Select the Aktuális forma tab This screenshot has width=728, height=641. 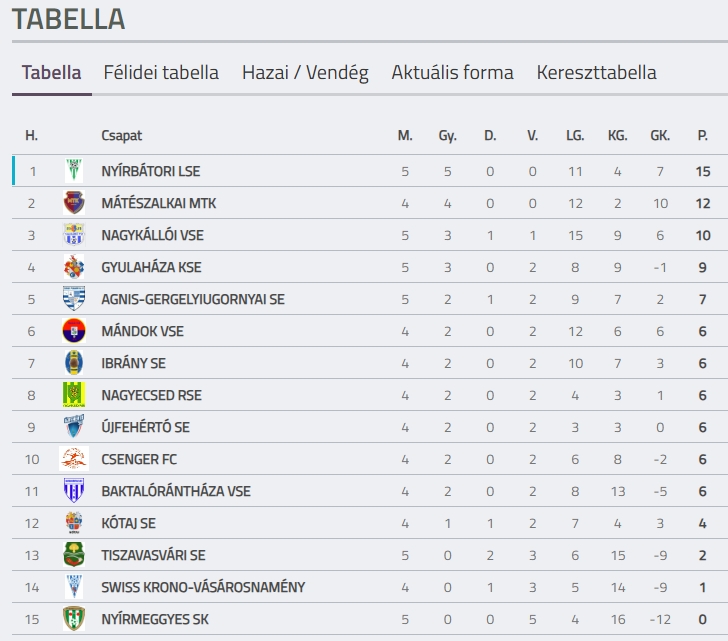point(452,73)
